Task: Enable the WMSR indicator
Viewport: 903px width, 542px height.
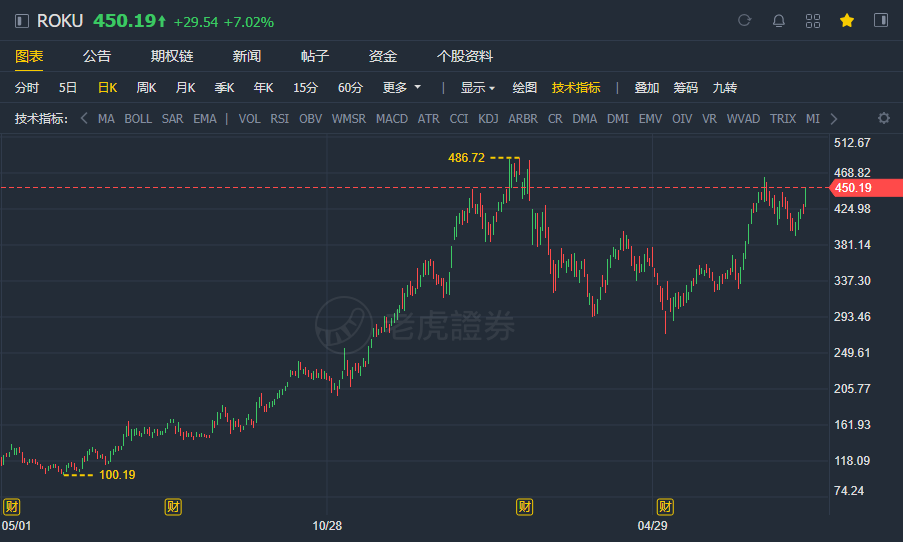Action: pyautogui.click(x=348, y=119)
